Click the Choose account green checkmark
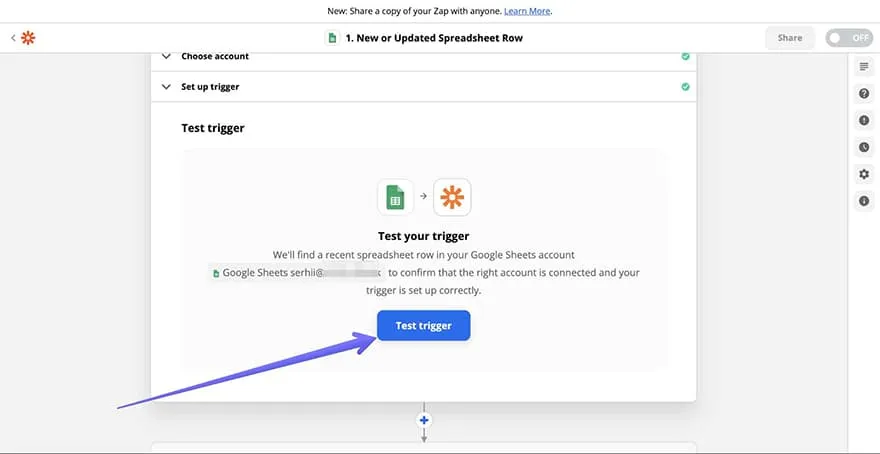880x454 pixels. (685, 57)
